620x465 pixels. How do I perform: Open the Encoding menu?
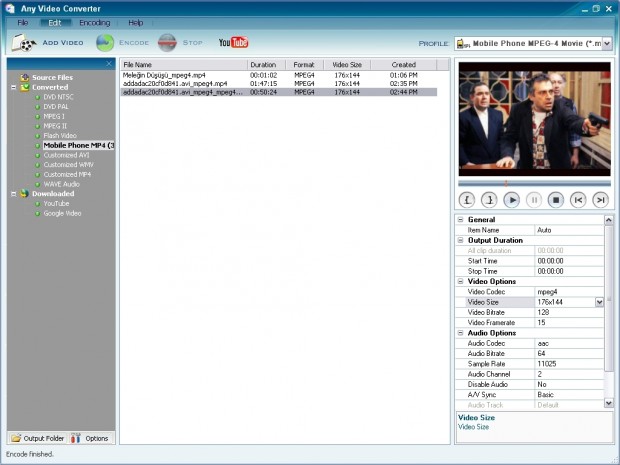click(95, 23)
